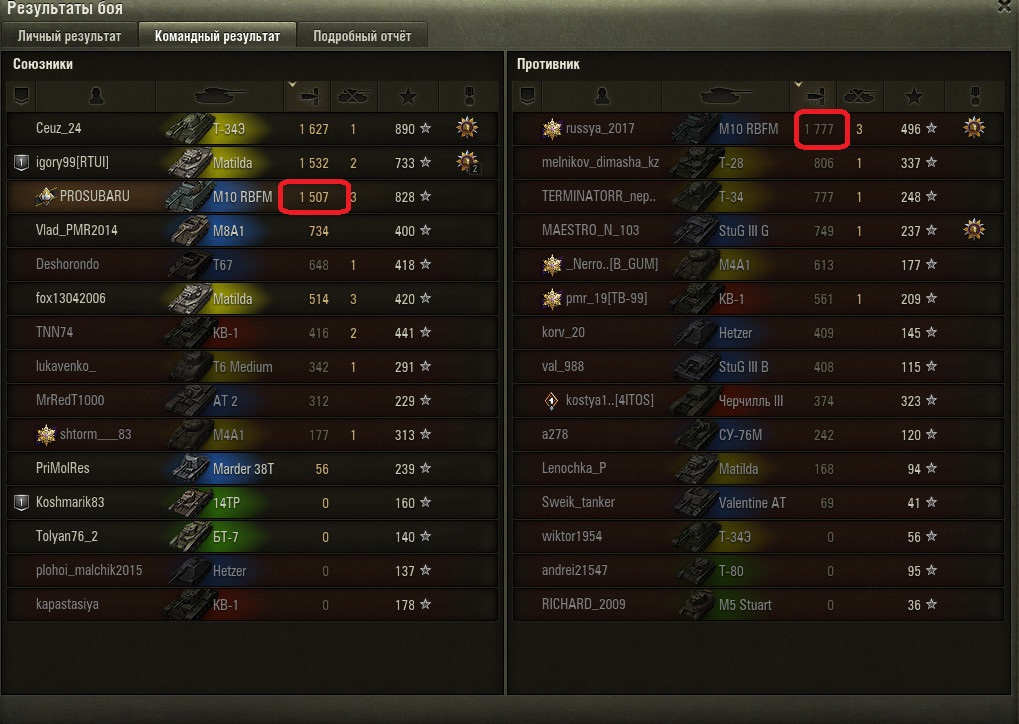This screenshot has width=1019, height=724.
Task: Sort enemies by tank vehicle column icon
Action: 725,96
